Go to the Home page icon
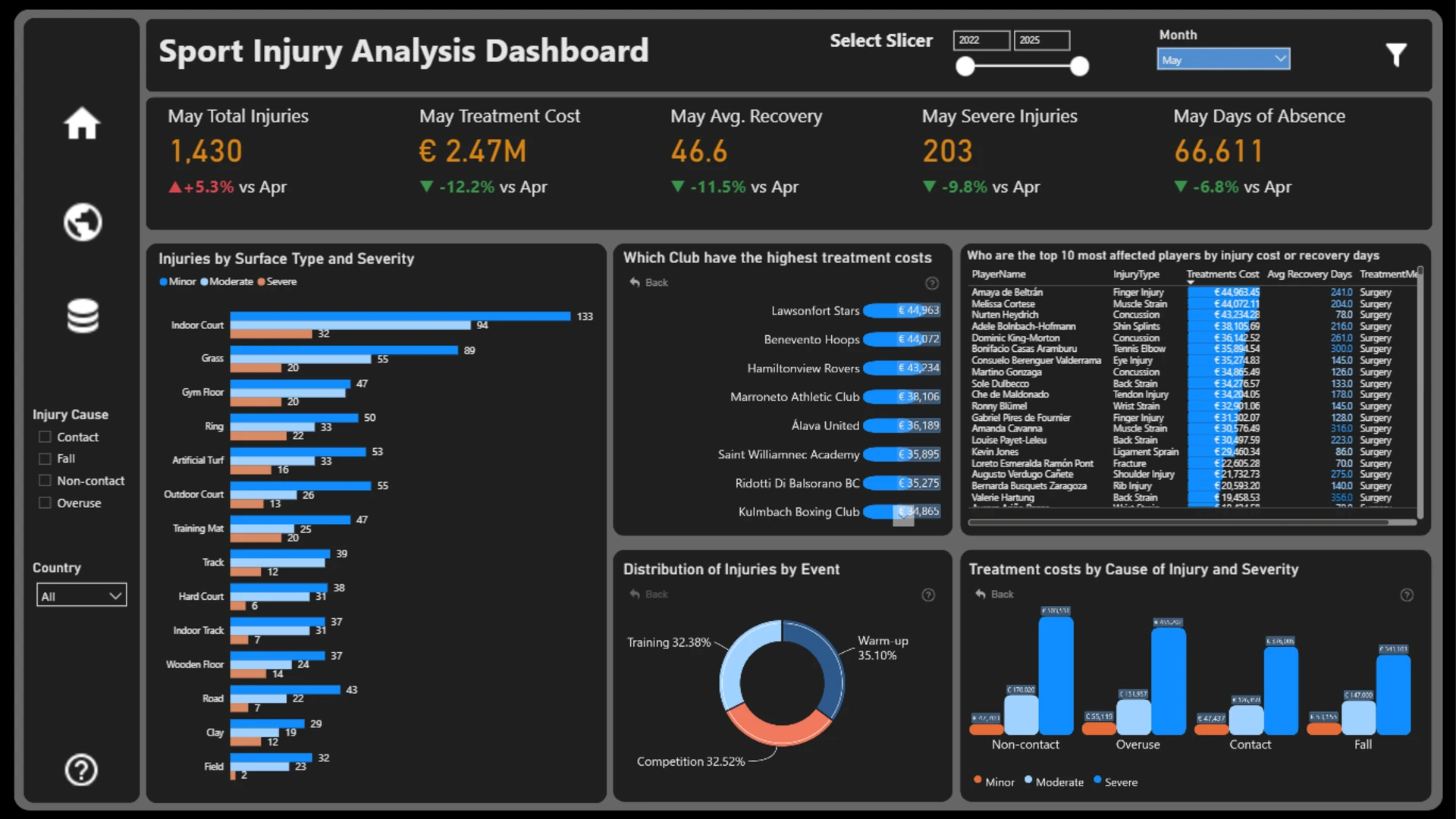The width and height of the screenshot is (1456, 819). [82, 124]
